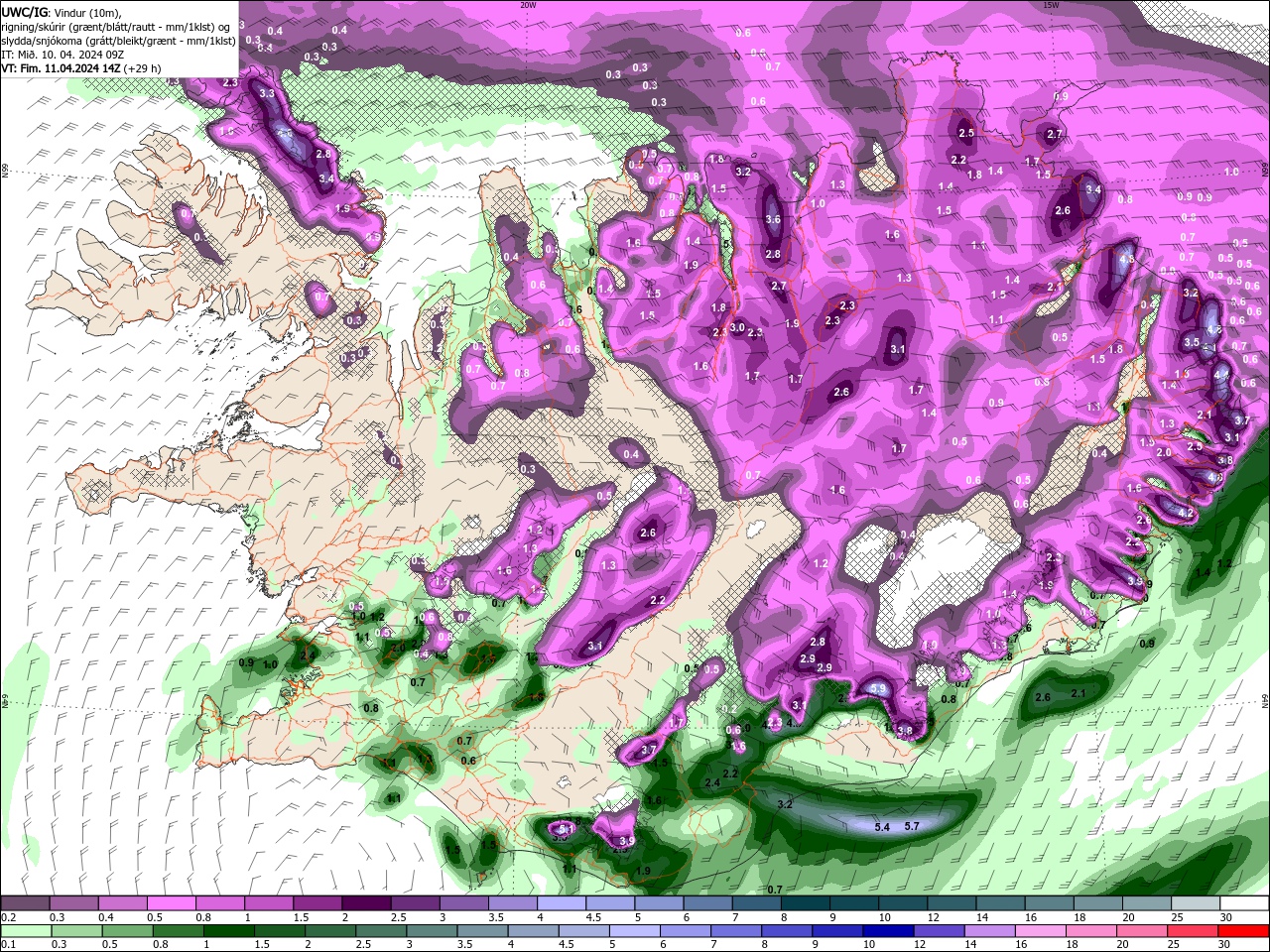Click lower legend row swatch labelled 5
The height and width of the screenshot is (952, 1270).
pyautogui.click(x=635, y=931)
